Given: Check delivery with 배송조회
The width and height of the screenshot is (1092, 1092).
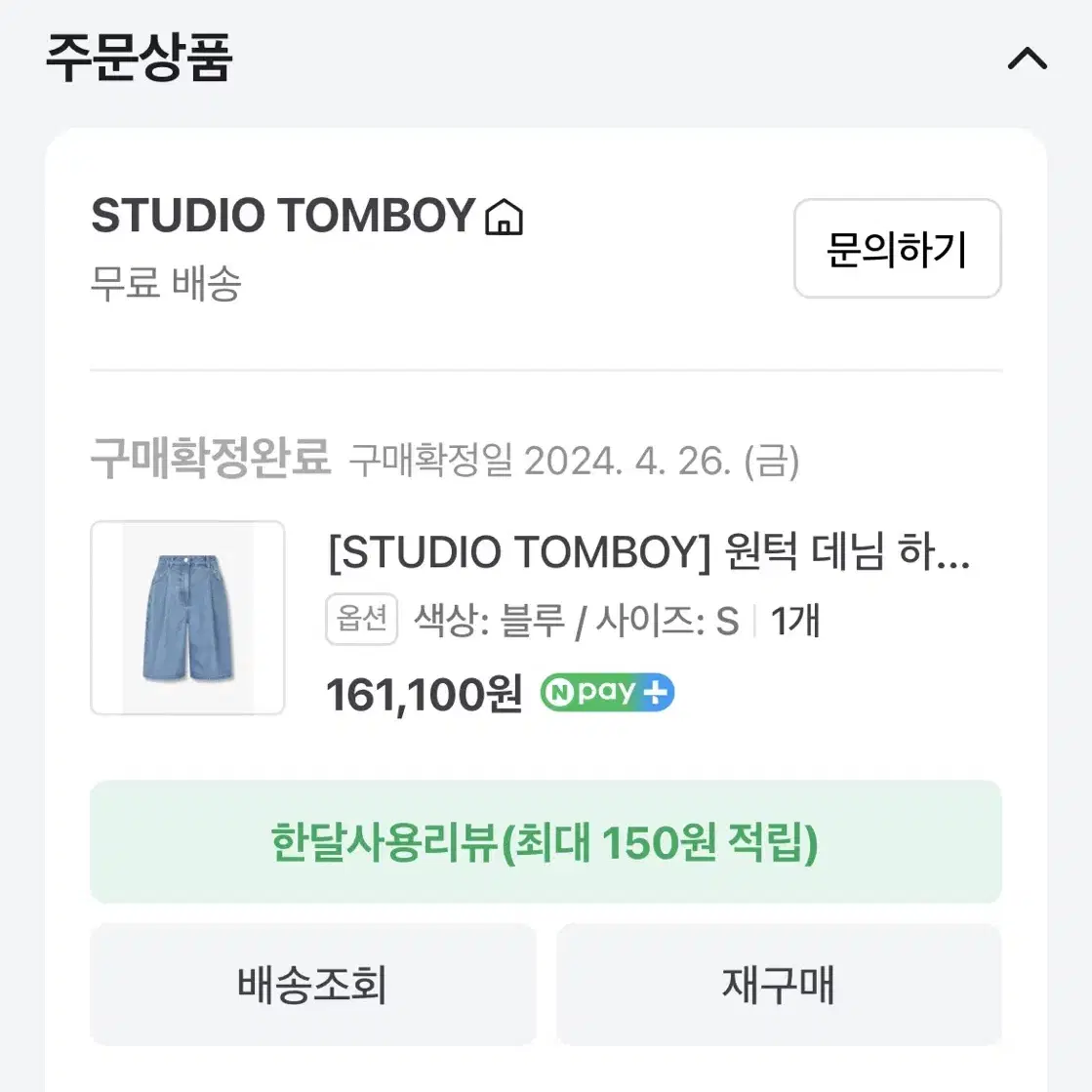Looking at the screenshot, I should [x=312, y=984].
